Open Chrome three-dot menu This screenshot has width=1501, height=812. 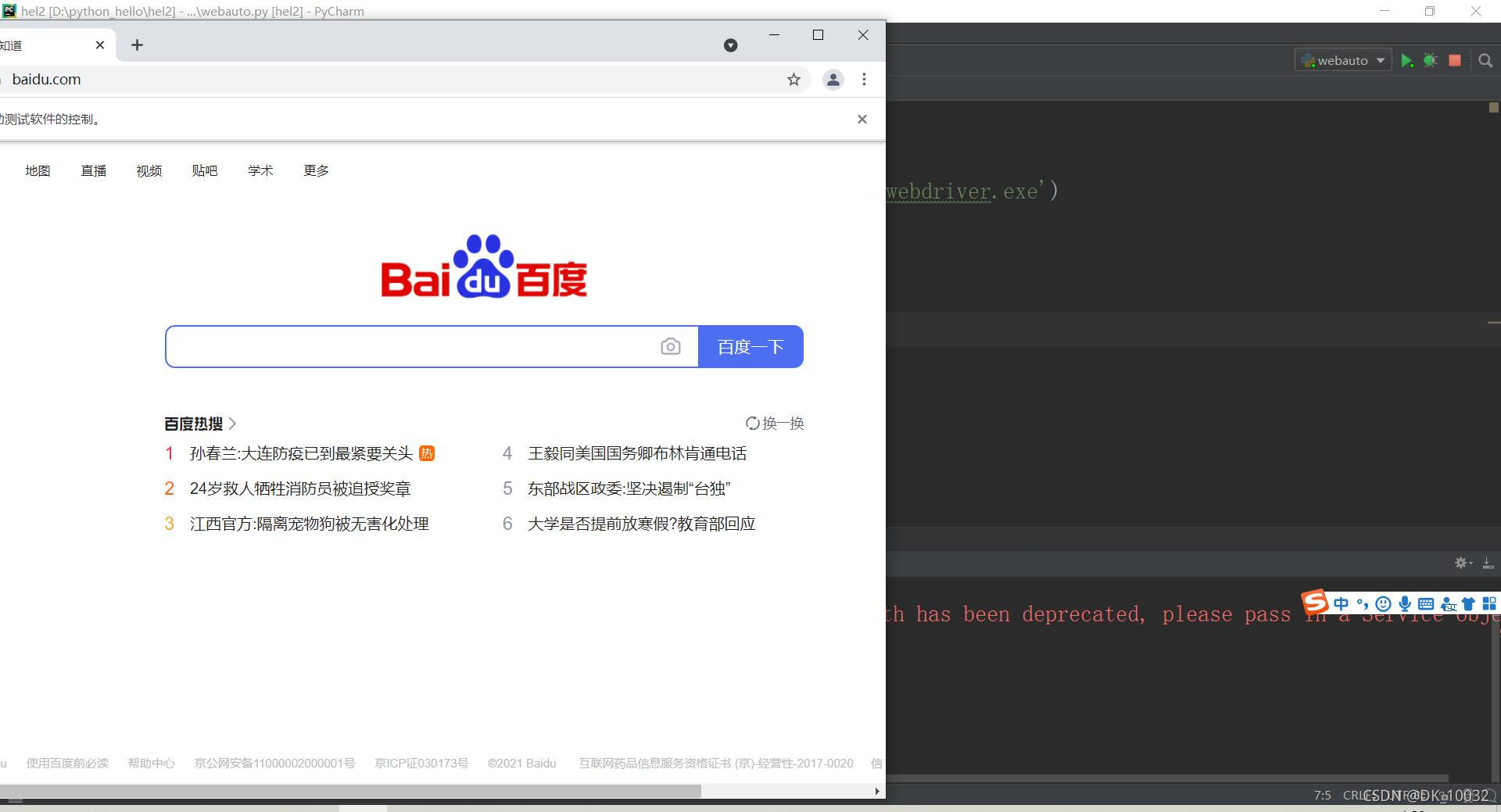coord(864,79)
